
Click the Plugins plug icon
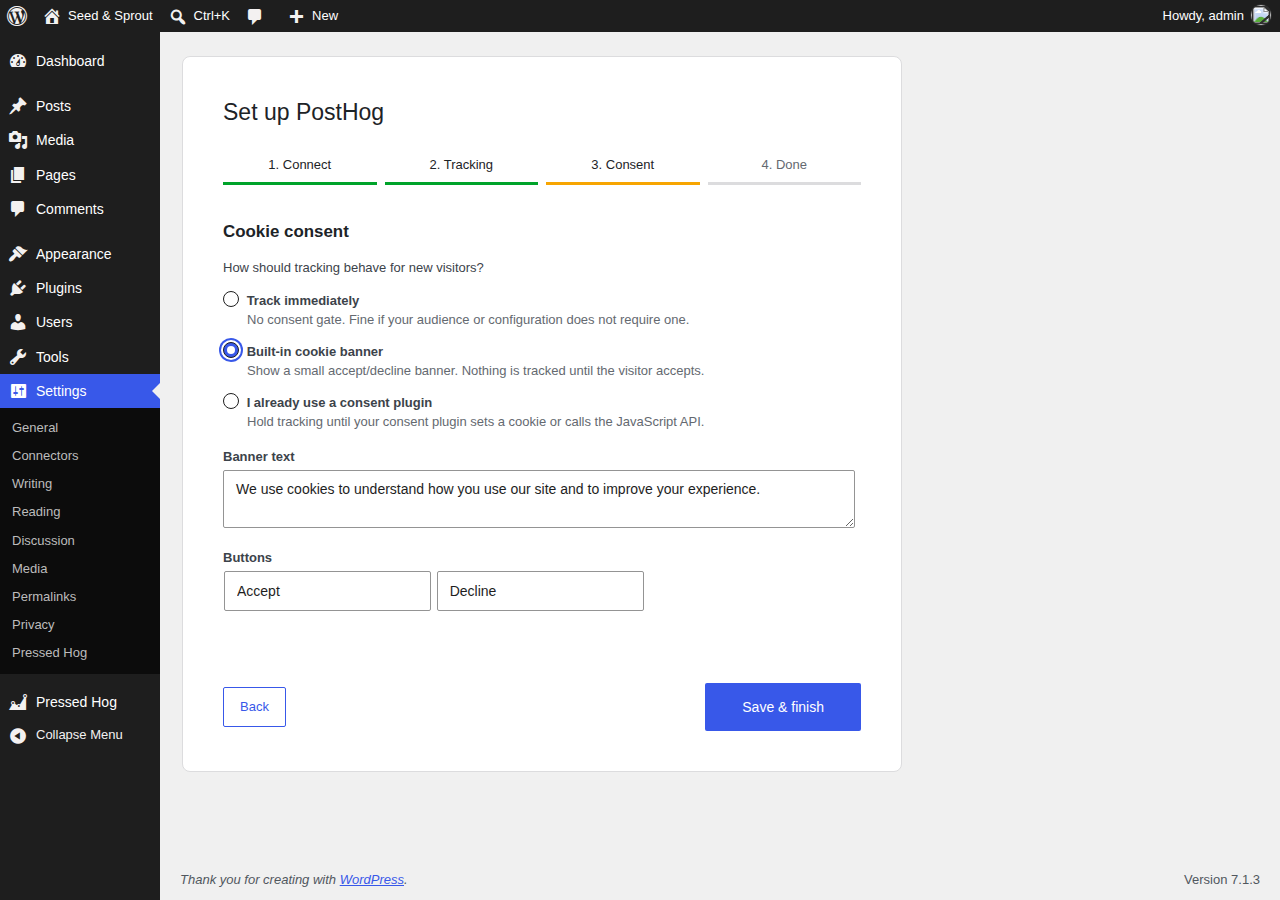[x=18, y=288]
